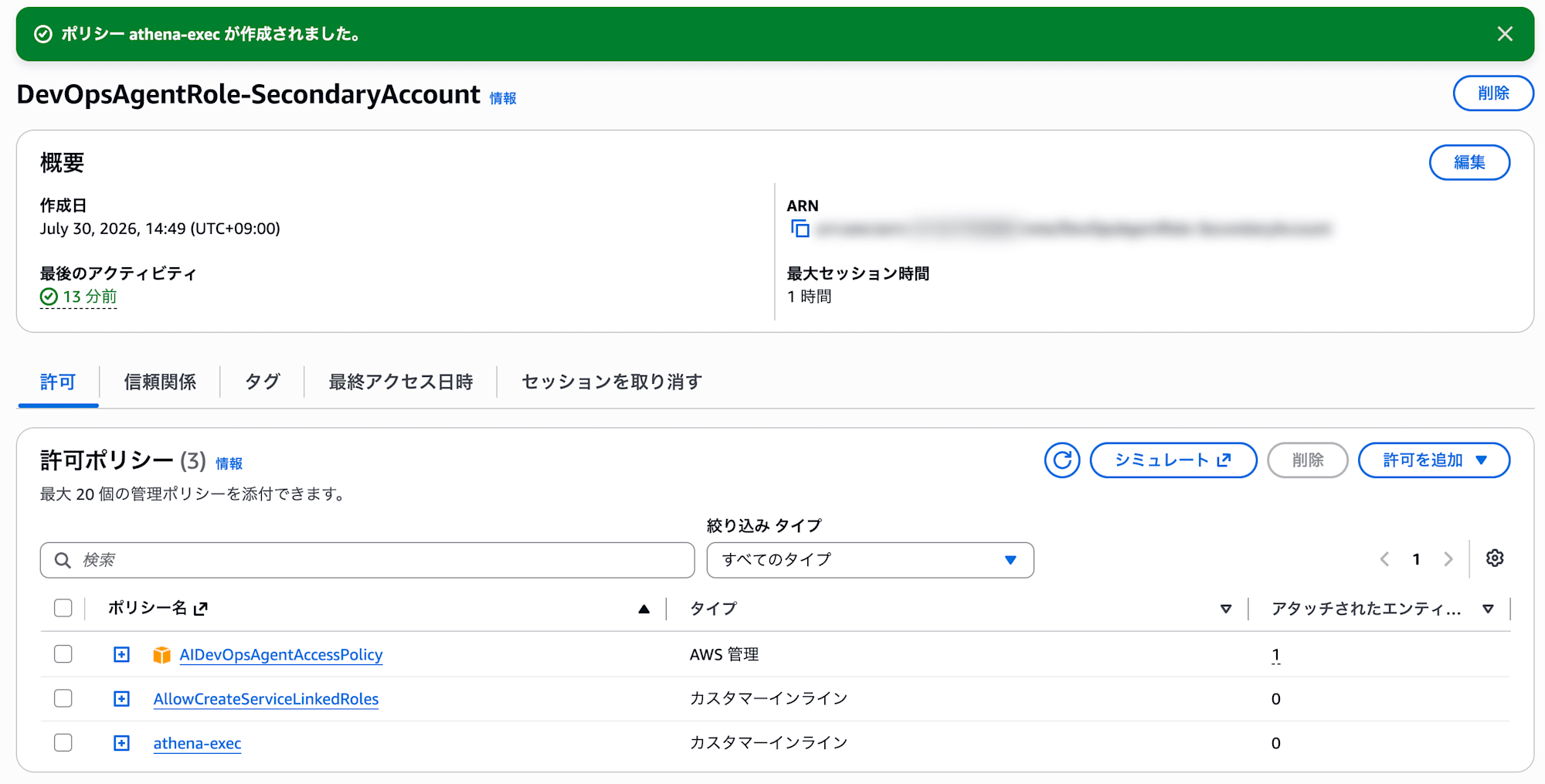Focus the policy 検索 search field

(368, 560)
